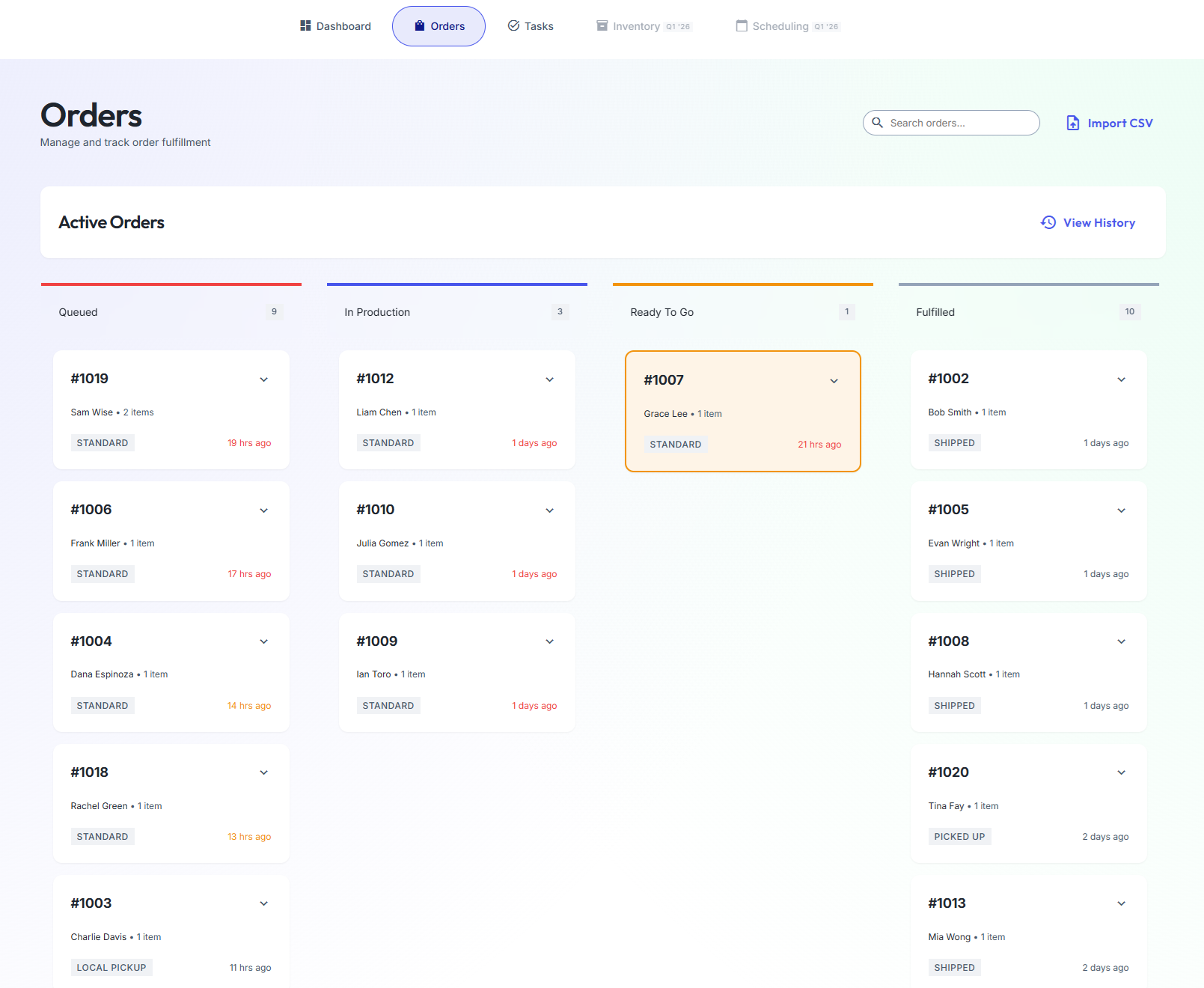This screenshot has height=988, width=1204.
Task: Click the search magnifier icon
Action: [x=878, y=123]
